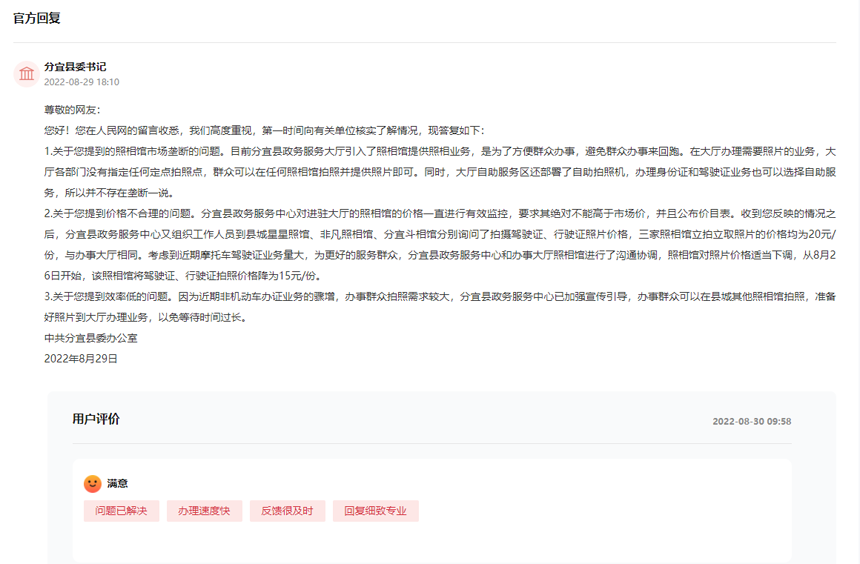Click paragraph 3 about 效率低
Viewport: 860px width, 564px height.
[x=440, y=307]
